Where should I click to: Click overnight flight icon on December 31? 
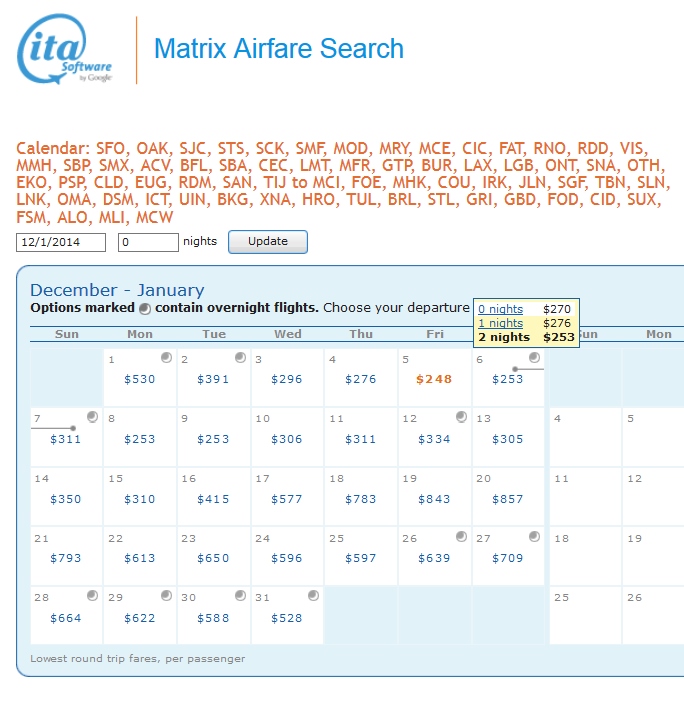[x=313, y=596]
